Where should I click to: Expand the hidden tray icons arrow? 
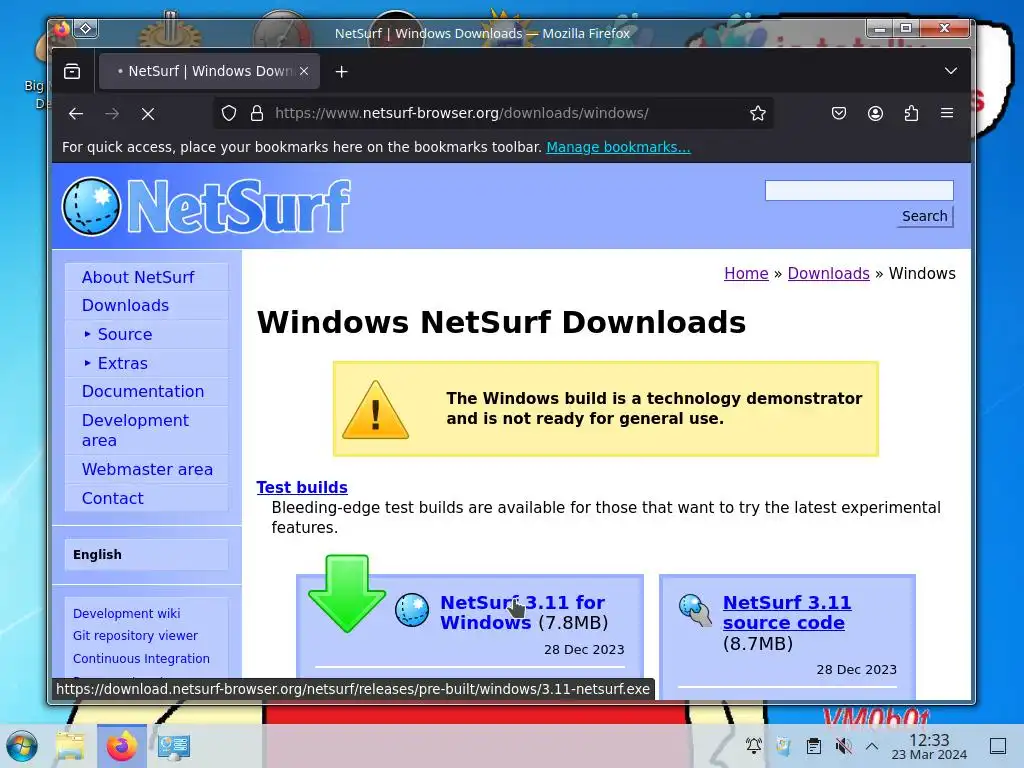872,746
